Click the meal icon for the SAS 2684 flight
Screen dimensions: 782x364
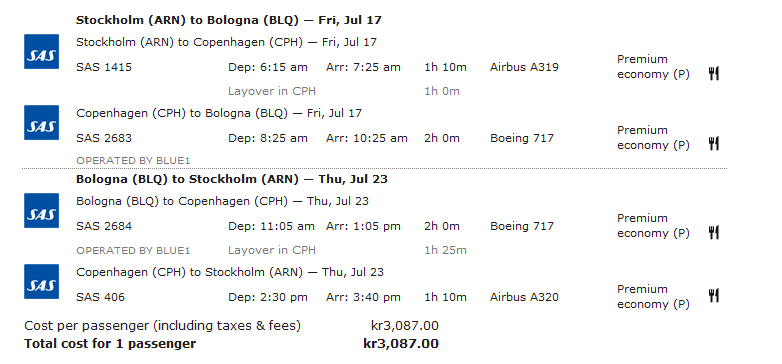click(714, 232)
